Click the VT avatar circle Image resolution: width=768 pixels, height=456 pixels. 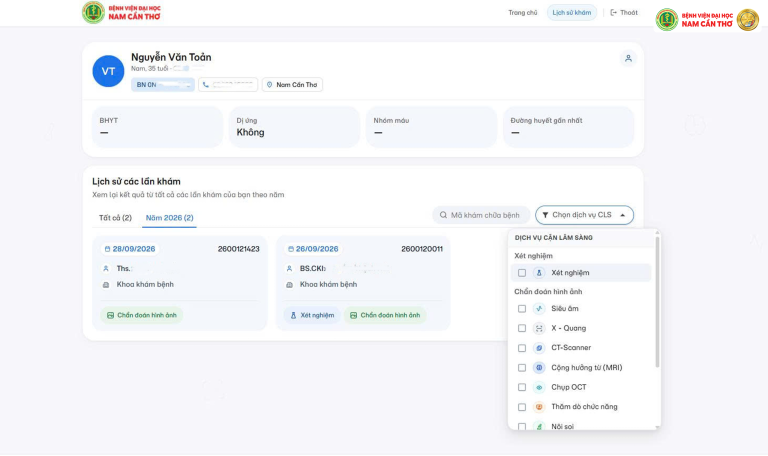pos(108,72)
